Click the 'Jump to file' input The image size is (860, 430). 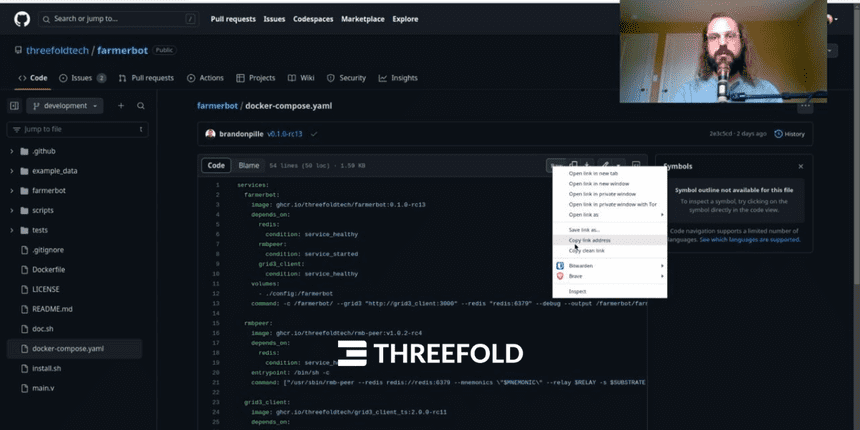click(x=77, y=129)
